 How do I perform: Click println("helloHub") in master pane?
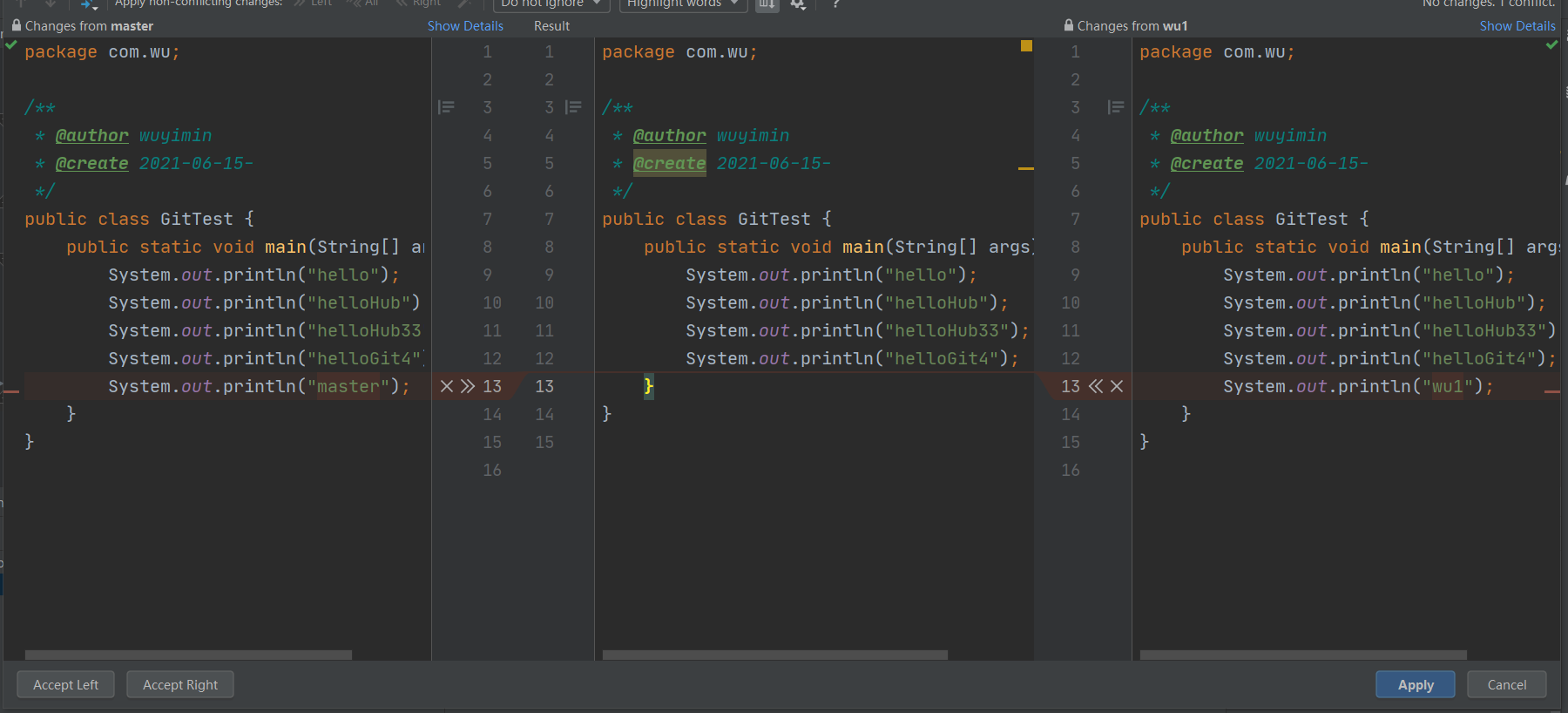tap(264, 302)
